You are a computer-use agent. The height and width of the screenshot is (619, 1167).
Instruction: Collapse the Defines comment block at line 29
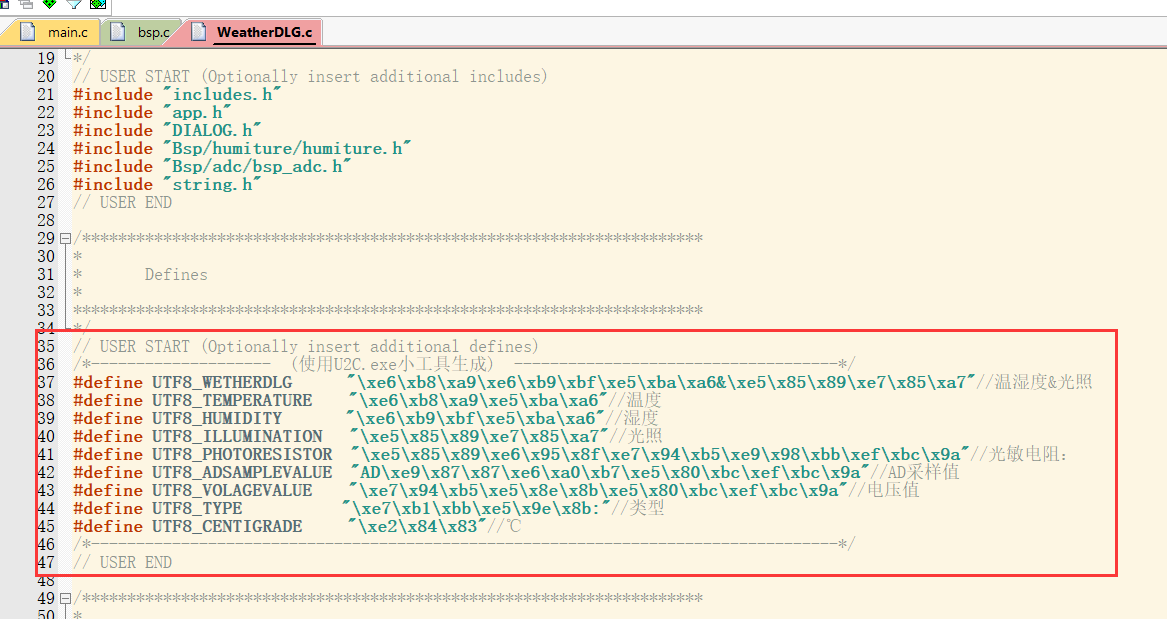pos(66,239)
